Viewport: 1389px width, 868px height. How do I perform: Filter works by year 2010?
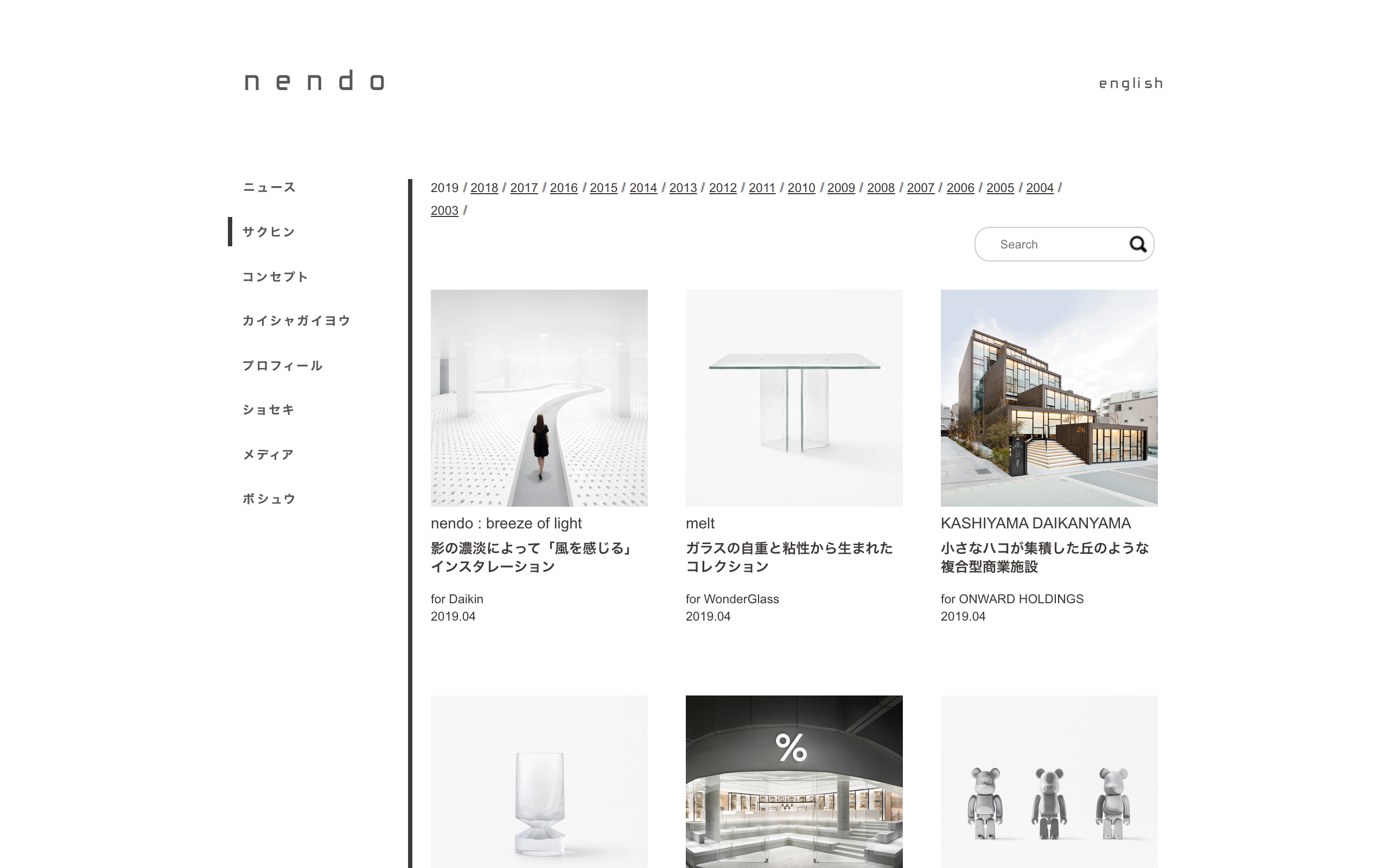[801, 188]
